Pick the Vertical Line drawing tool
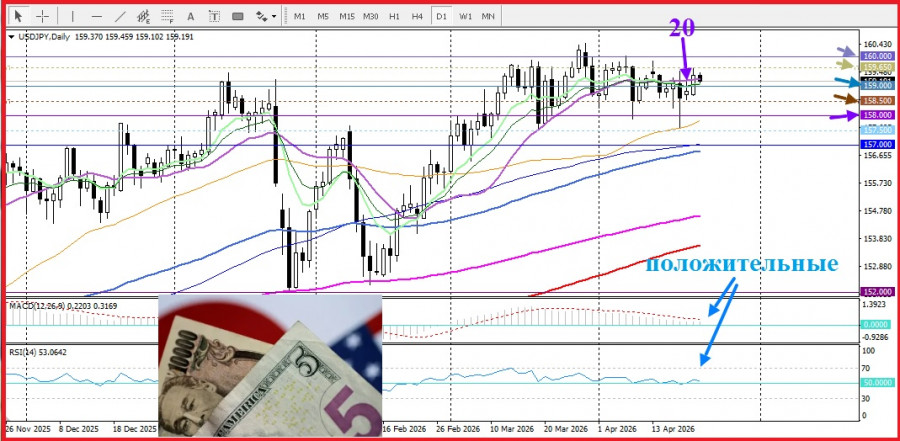The width and height of the screenshot is (900, 441). click(73, 16)
